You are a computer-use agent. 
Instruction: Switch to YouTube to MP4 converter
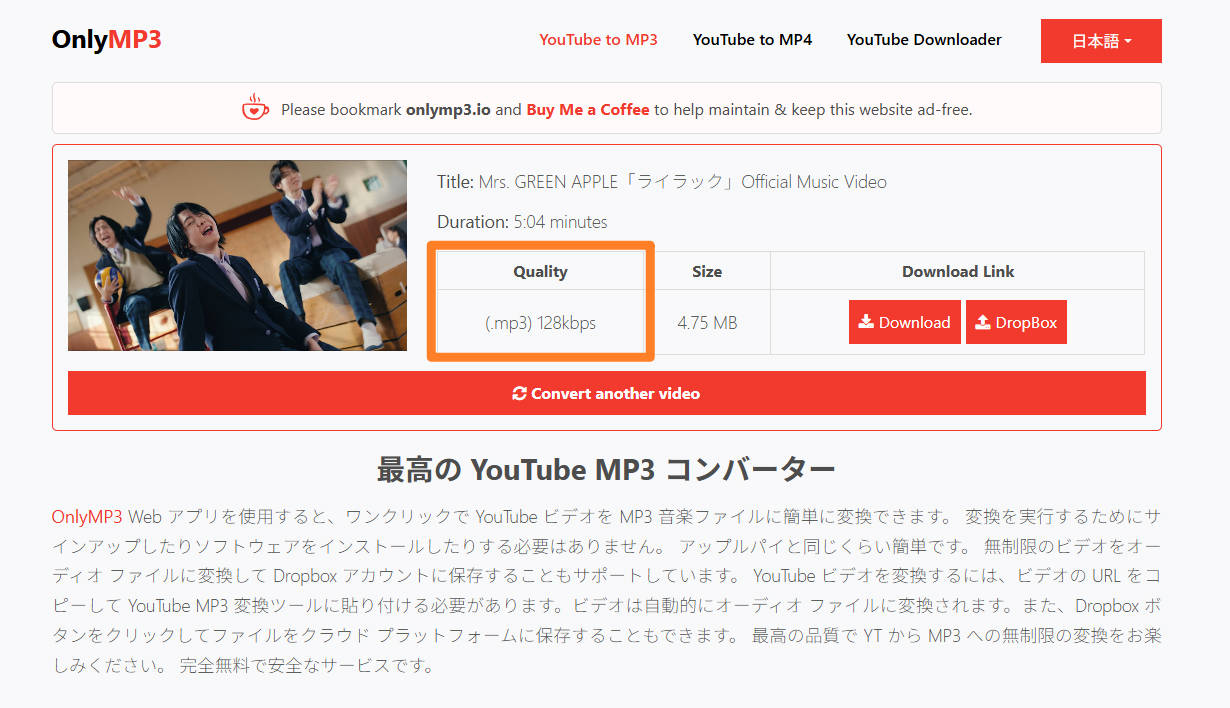[x=752, y=40]
